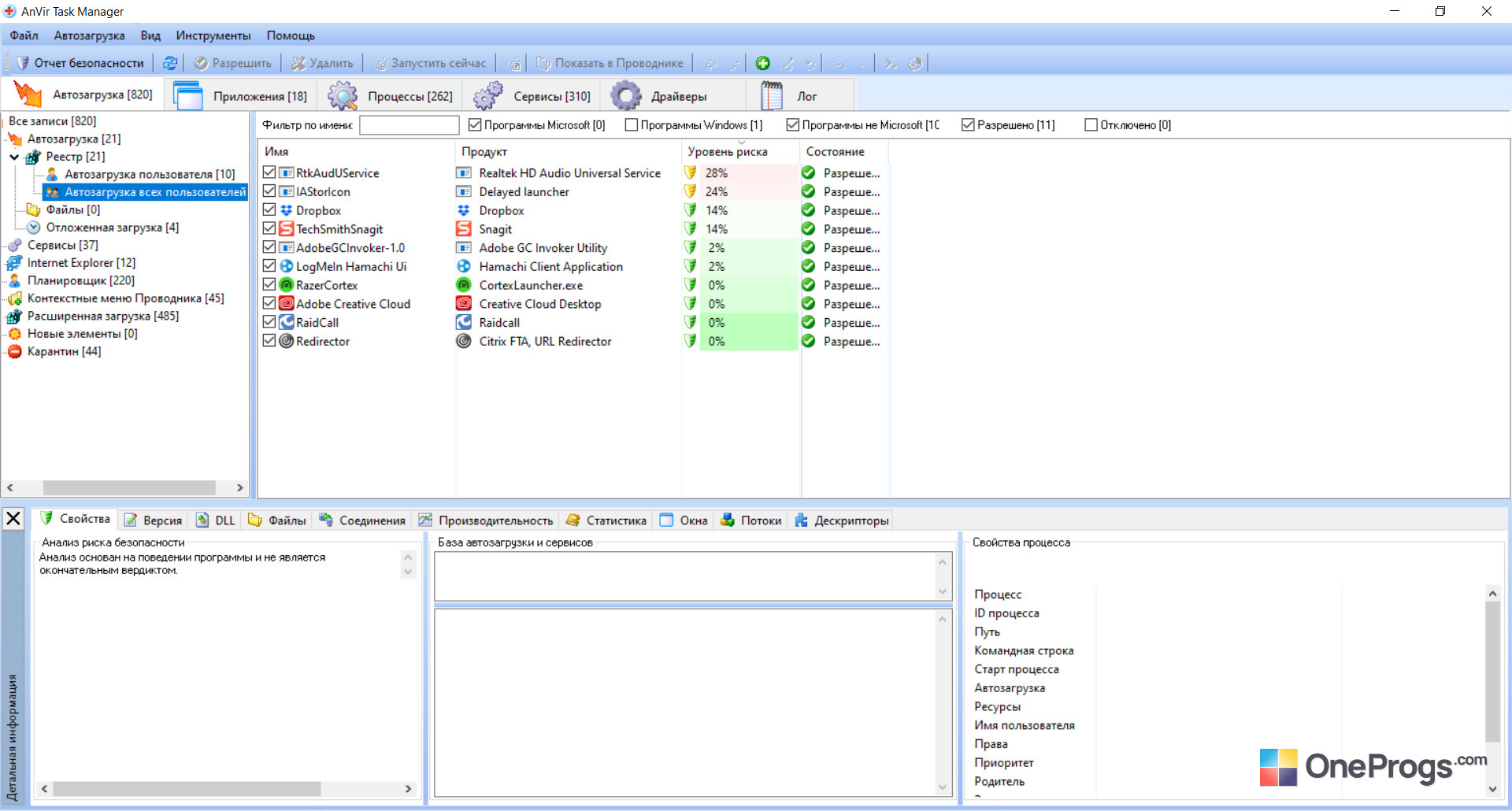Image resolution: width=1512 pixels, height=811 pixels.
Task: Click the Snagit product icon
Action: (464, 228)
